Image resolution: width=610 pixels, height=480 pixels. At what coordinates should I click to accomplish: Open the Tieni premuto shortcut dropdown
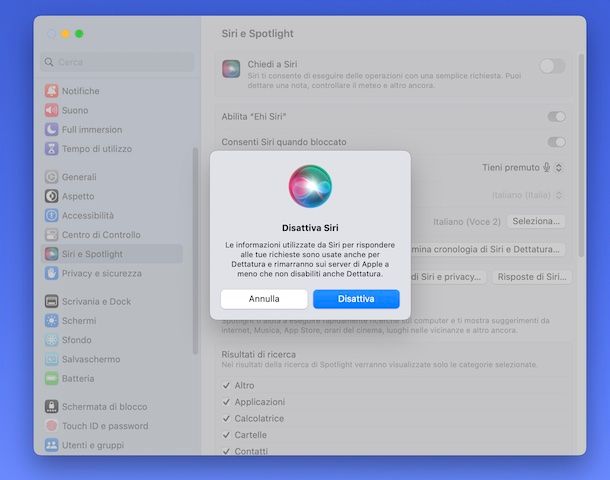[522, 167]
